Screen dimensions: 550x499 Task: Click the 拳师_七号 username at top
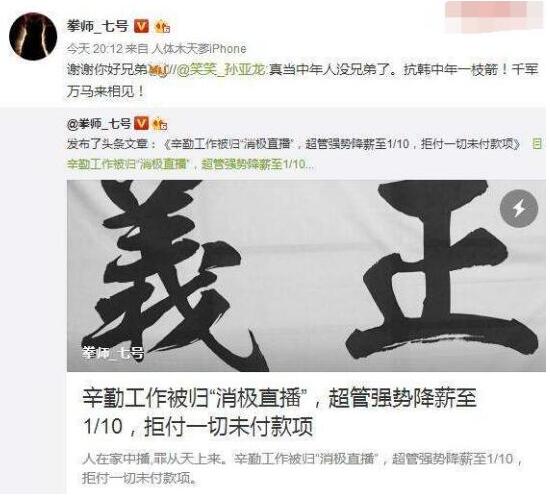click(98, 26)
